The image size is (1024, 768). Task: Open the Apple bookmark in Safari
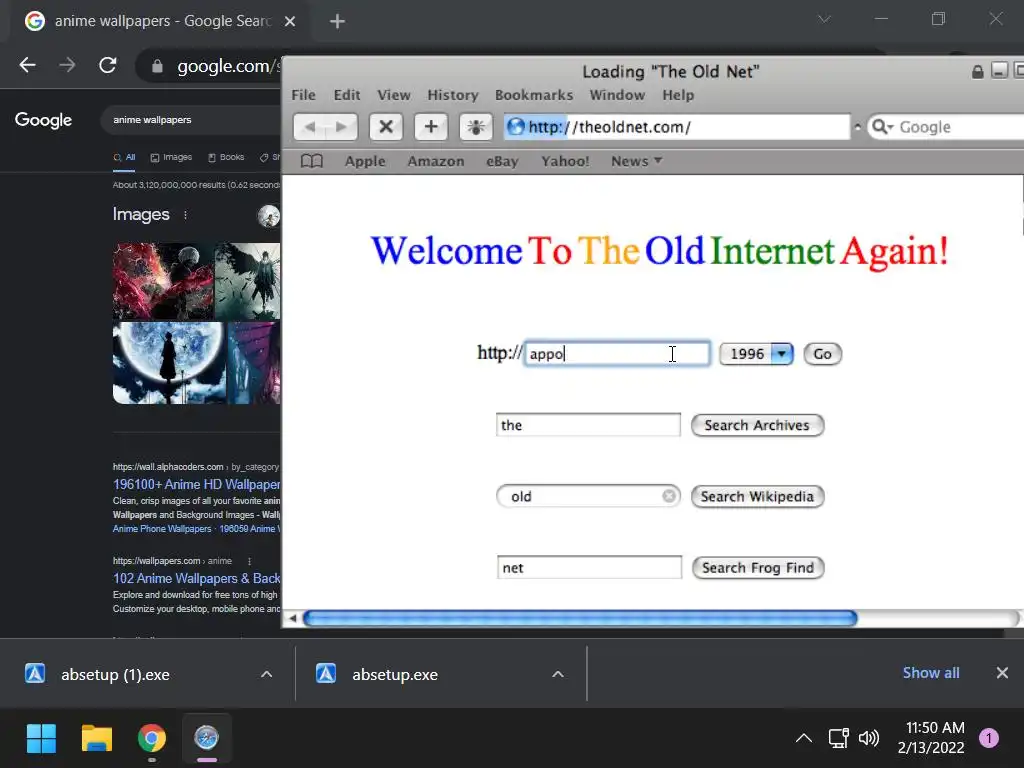pyautogui.click(x=365, y=161)
